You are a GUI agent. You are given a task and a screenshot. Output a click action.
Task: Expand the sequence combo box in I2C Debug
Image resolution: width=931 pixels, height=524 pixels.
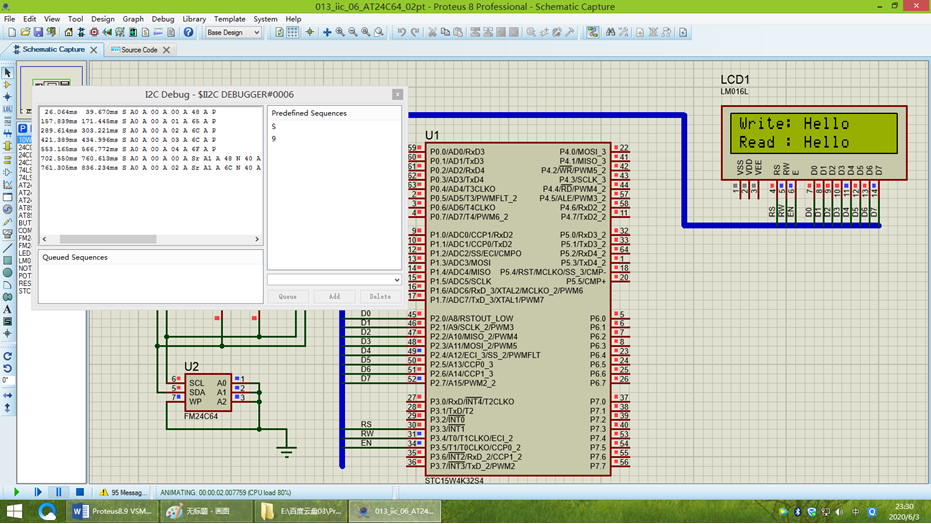click(x=397, y=280)
